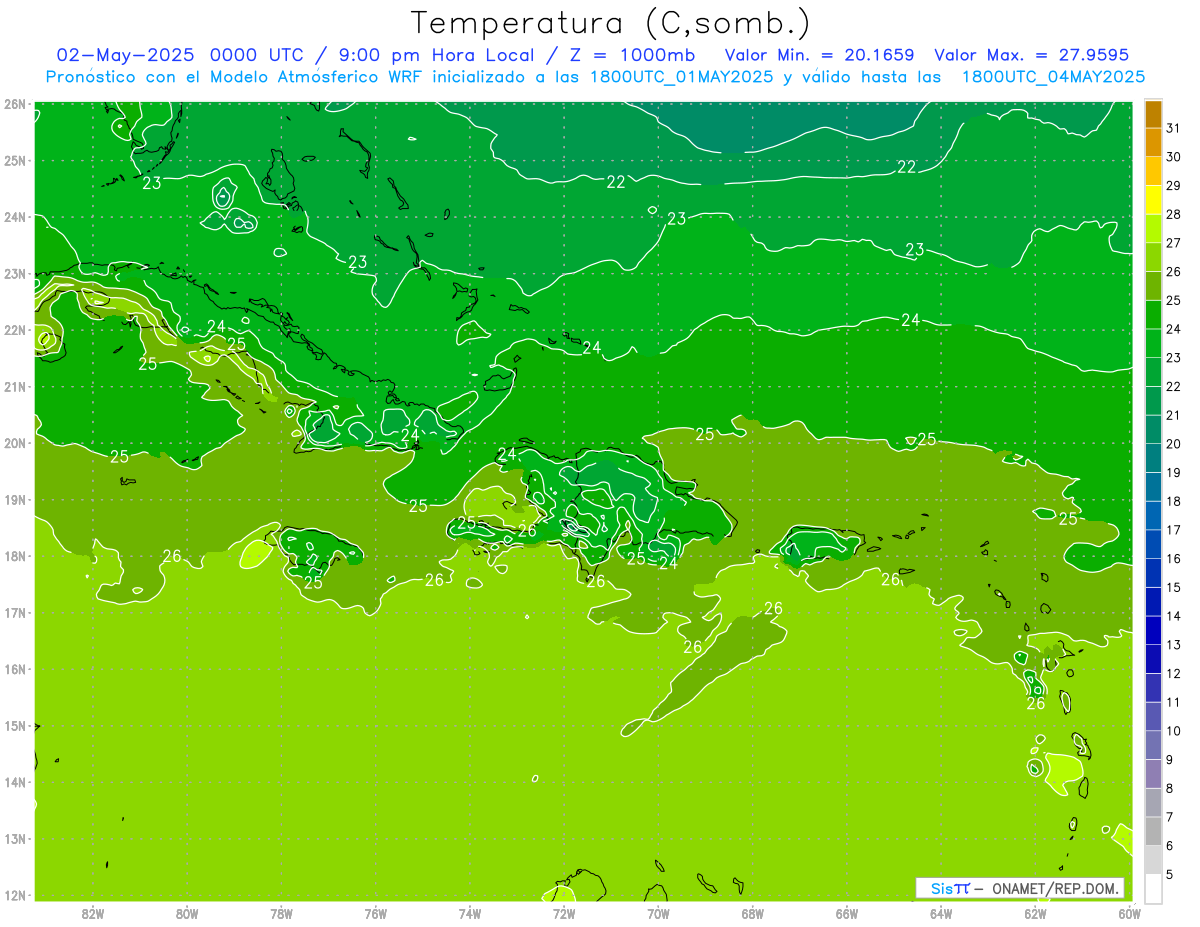Click the '22N' latitude axis label
Screen dimensions: 1200x927
[14, 330]
